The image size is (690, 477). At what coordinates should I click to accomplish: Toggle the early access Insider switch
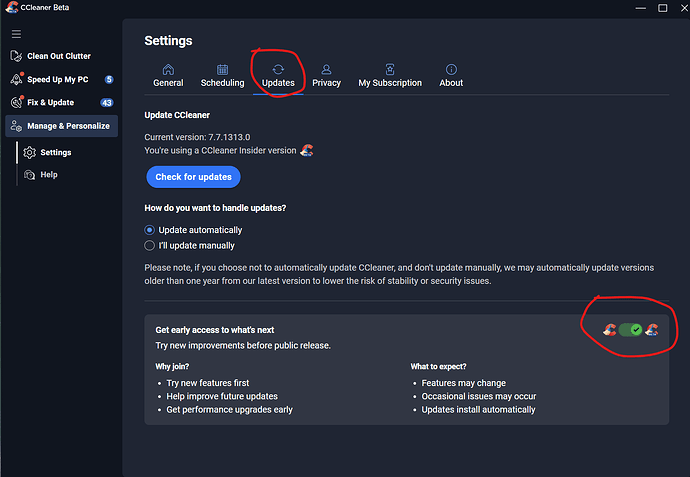[630, 330]
